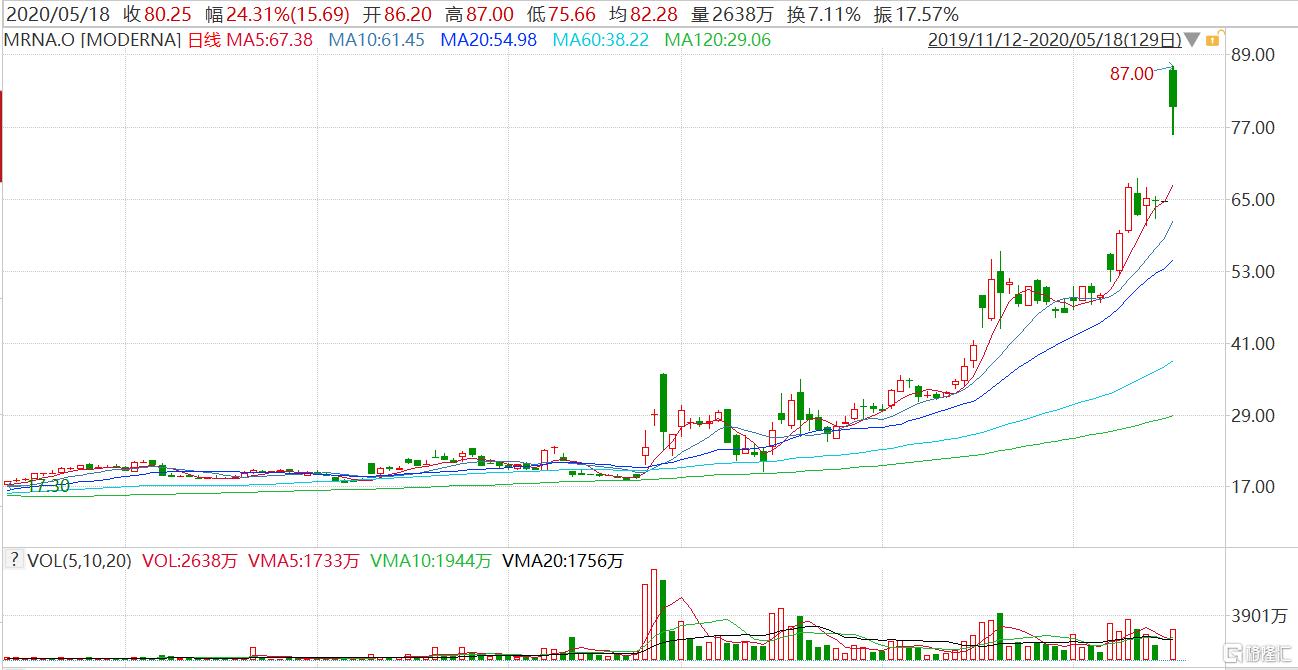Click the 3901万 volume axis label
1298x670 pixels.
pyautogui.click(x=1257, y=616)
